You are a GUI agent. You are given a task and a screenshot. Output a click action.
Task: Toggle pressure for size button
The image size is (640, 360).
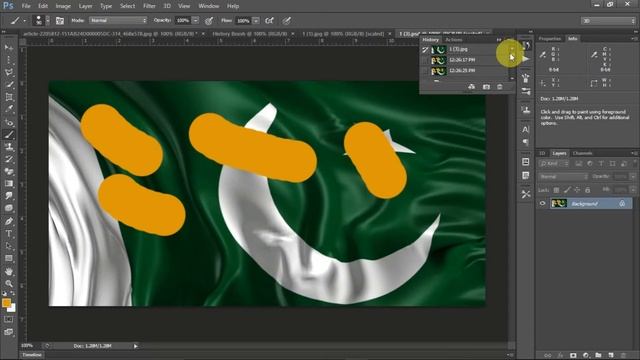pyautogui.click(x=287, y=20)
